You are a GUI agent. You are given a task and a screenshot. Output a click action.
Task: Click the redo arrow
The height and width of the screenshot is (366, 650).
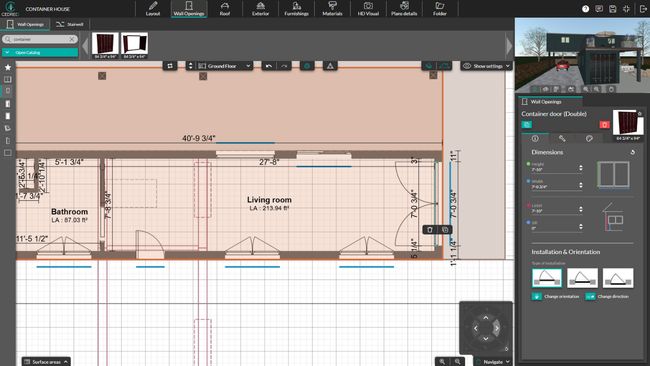tap(284, 66)
